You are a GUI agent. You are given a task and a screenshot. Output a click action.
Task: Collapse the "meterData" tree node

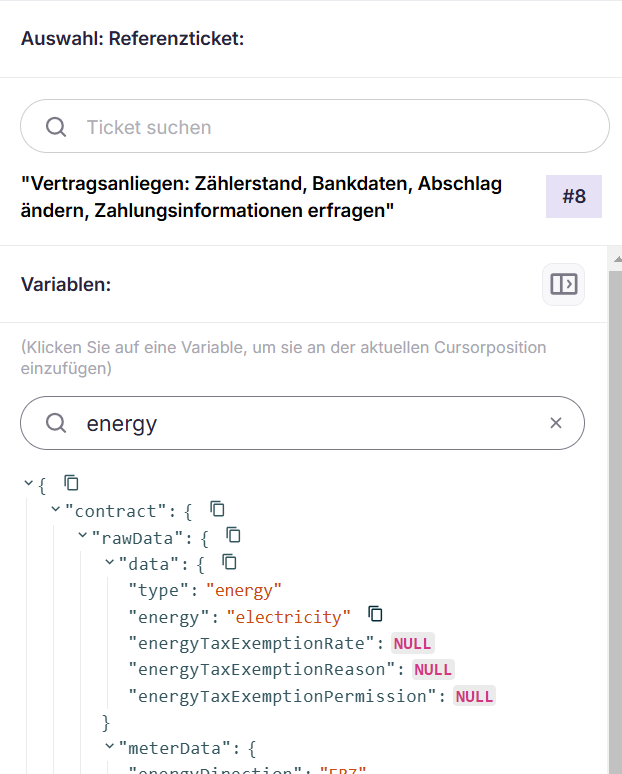[109, 746]
